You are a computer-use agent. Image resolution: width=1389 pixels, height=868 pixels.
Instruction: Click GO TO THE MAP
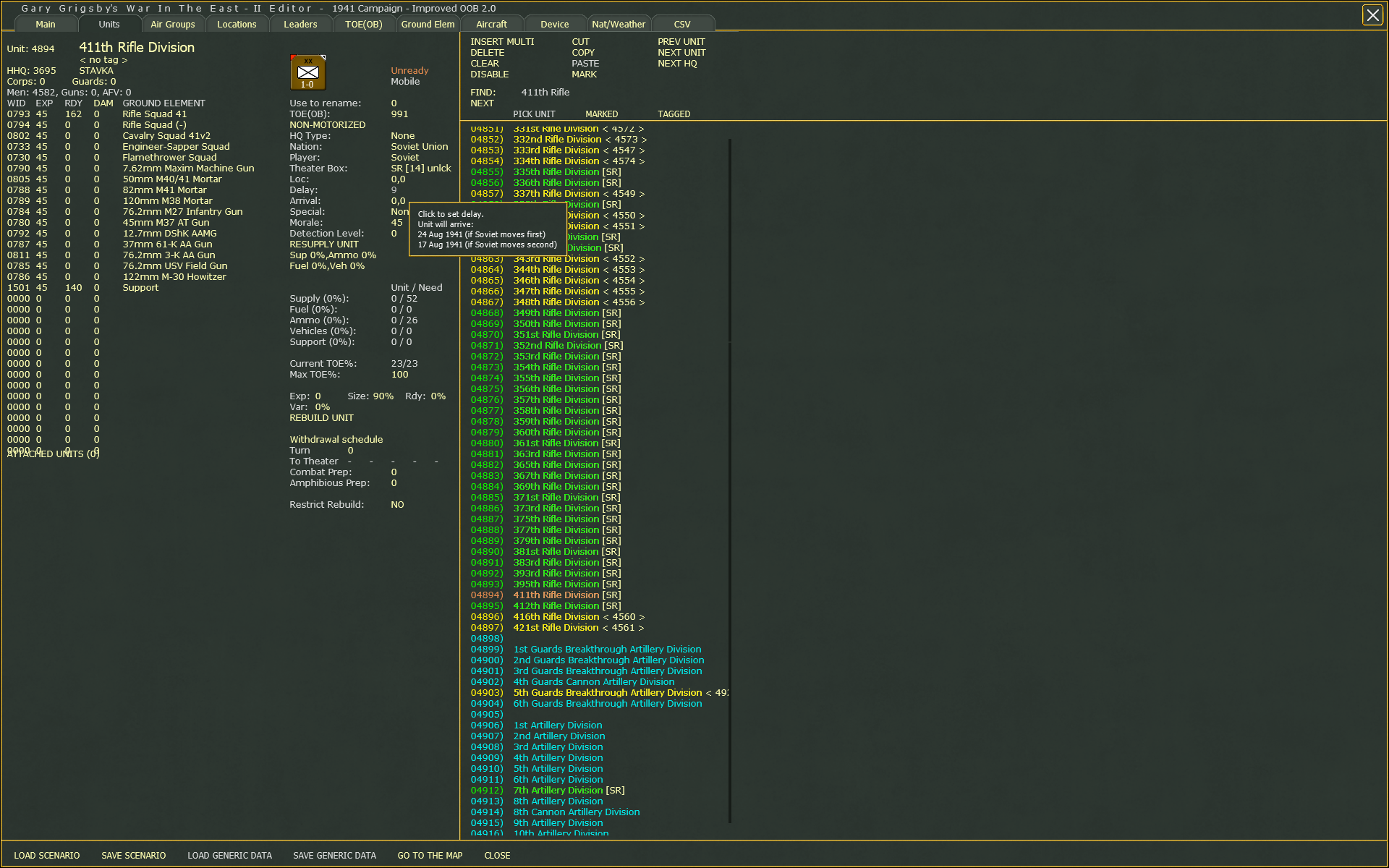[430, 856]
